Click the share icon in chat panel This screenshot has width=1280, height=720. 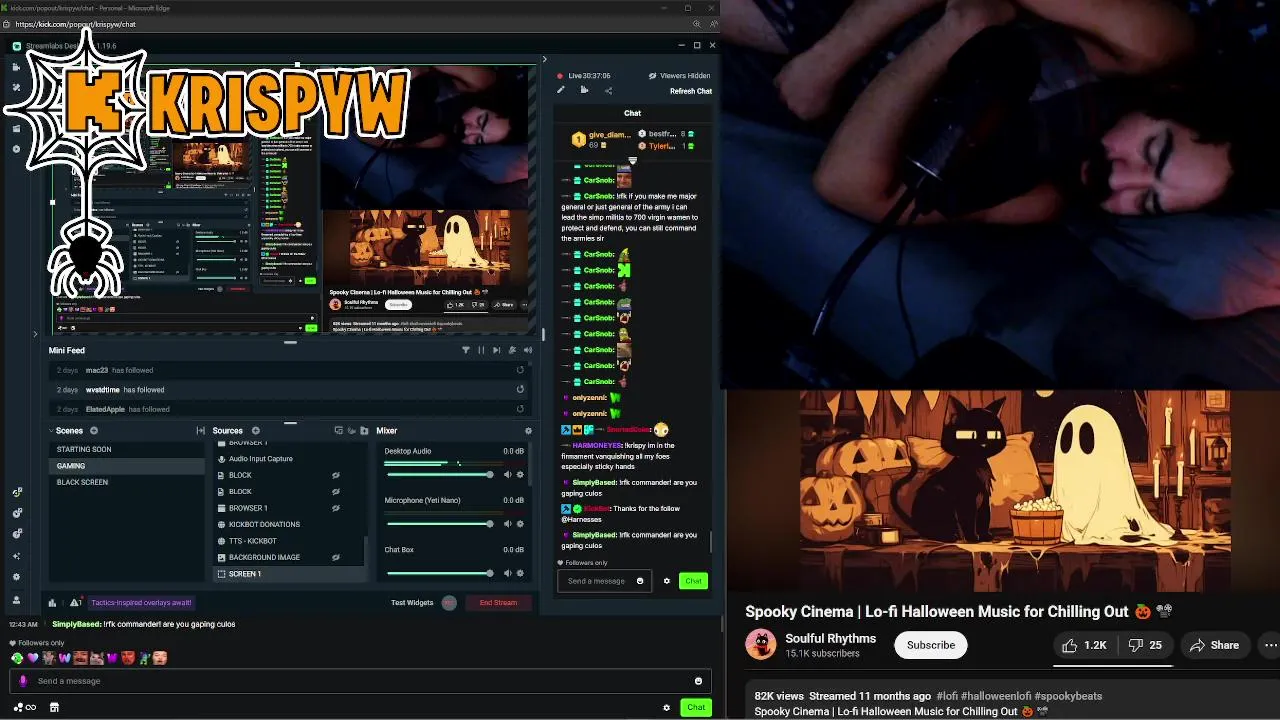(x=608, y=90)
